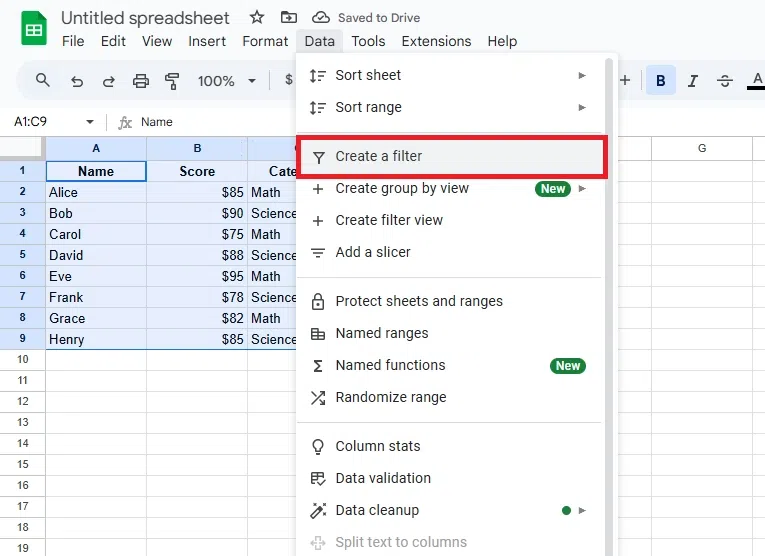Select Create filter view
Viewport: 765px width, 556px height.
449,220
